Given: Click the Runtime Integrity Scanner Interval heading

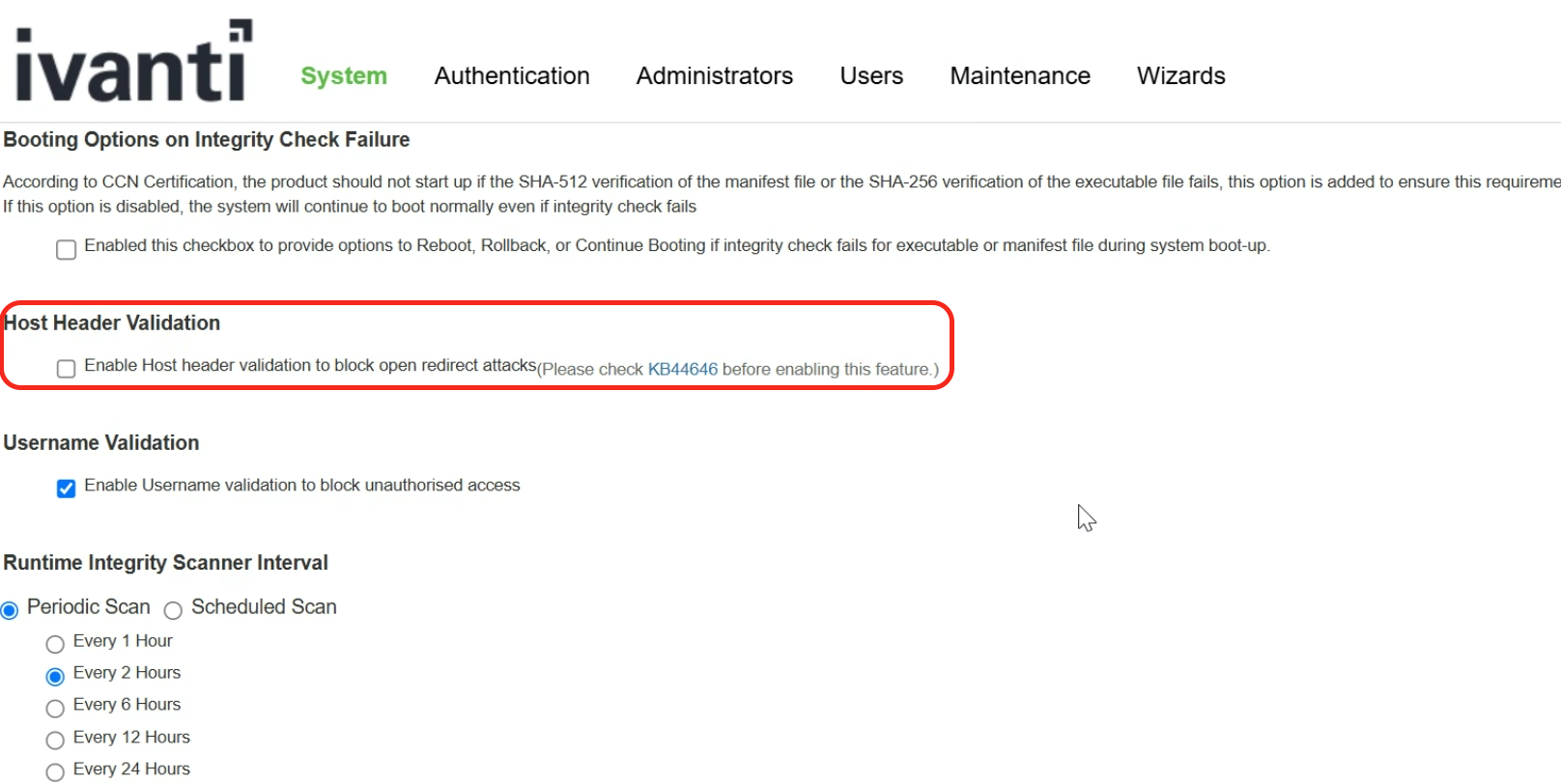Looking at the screenshot, I should [165, 563].
